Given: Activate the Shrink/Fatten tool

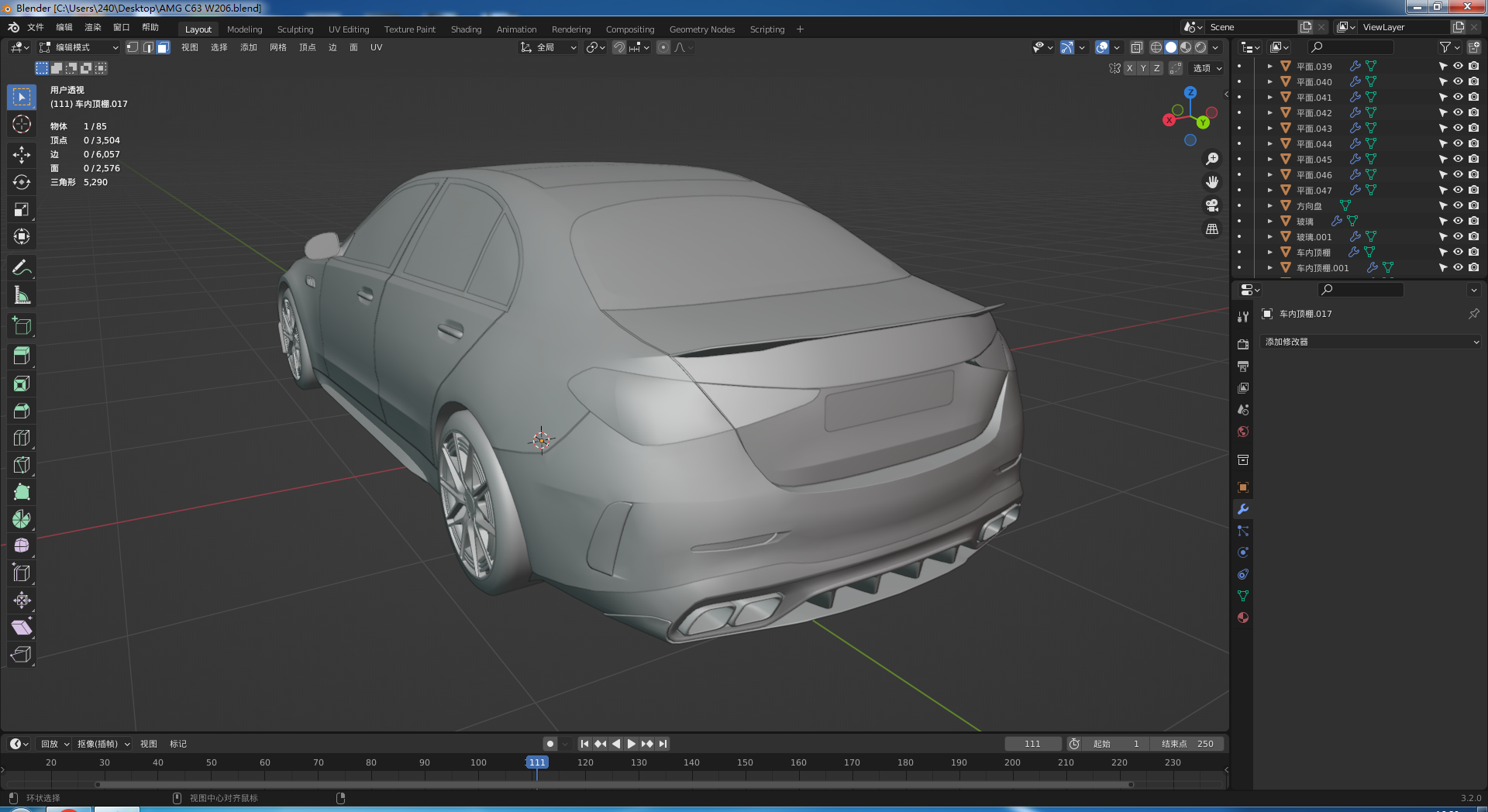Looking at the screenshot, I should (x=22, y=600).
